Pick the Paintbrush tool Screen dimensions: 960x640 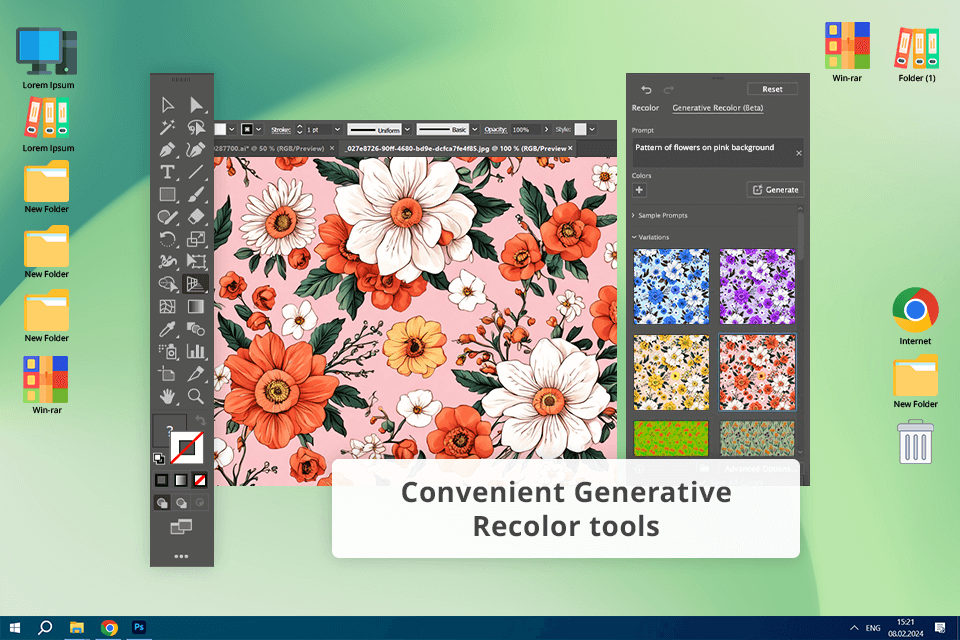(x=196, y=194)
